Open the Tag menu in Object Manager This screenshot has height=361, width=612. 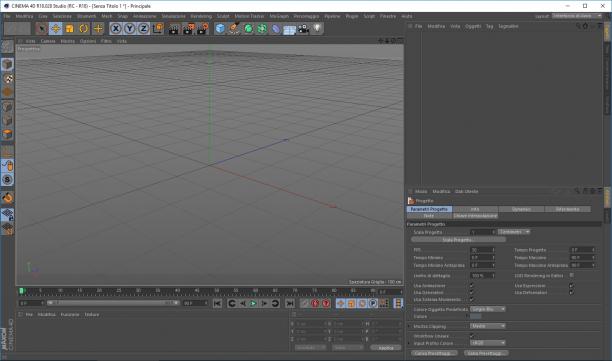tap(489, 26)
